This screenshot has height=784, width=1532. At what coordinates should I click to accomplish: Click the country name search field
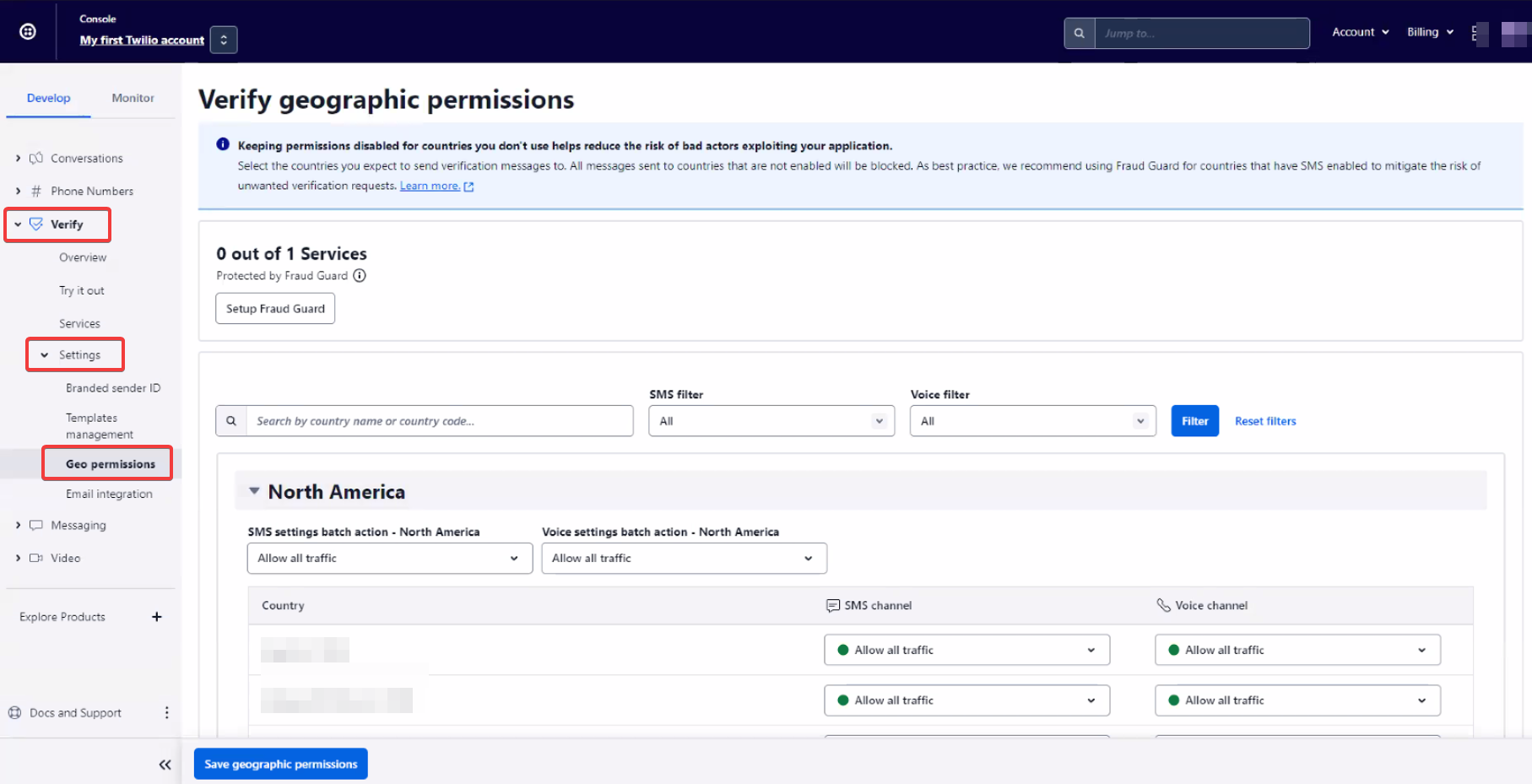(439, 421)
